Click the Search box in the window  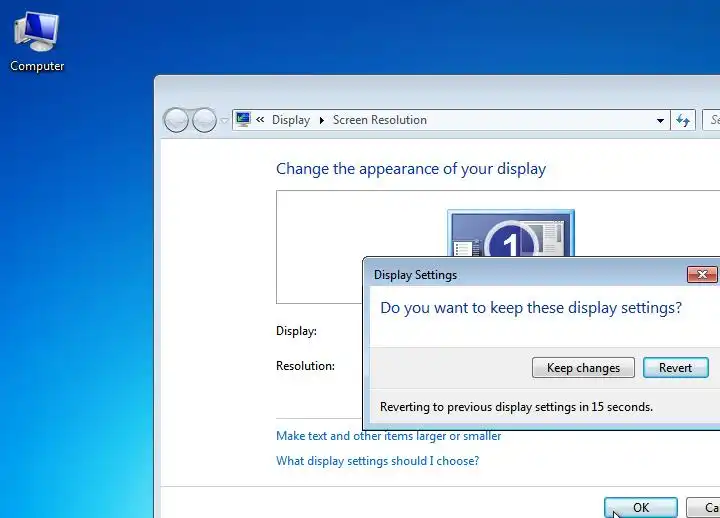point(712,120)
